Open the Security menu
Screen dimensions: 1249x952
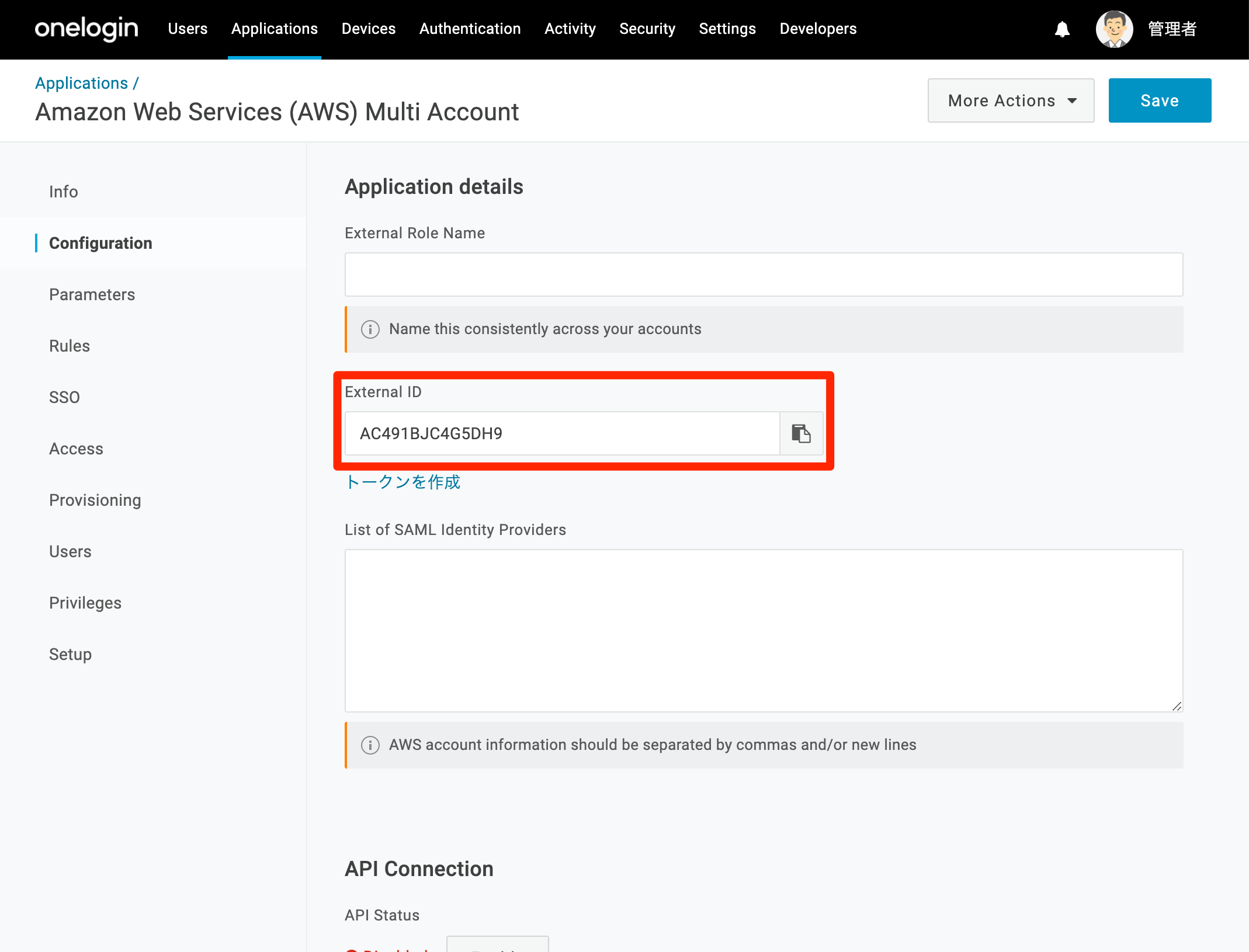[647, 29]
